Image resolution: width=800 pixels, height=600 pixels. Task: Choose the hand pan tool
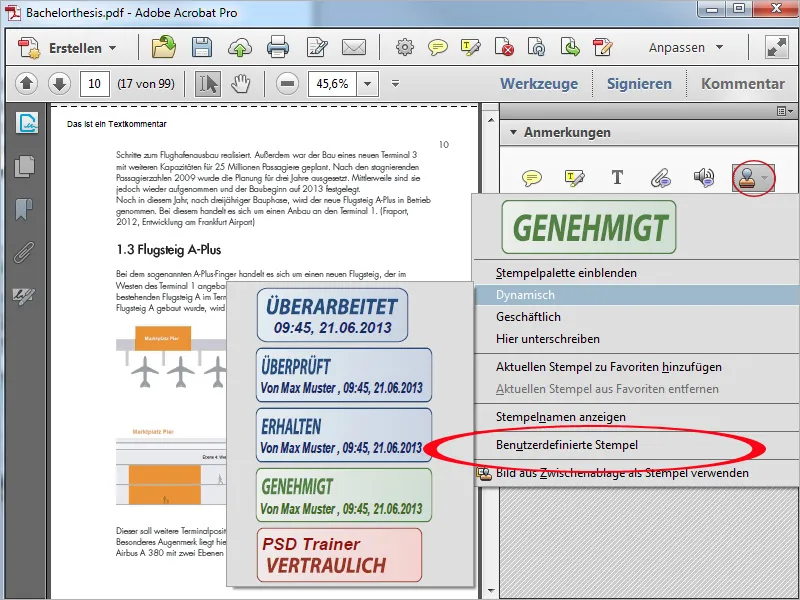(240, 84)
